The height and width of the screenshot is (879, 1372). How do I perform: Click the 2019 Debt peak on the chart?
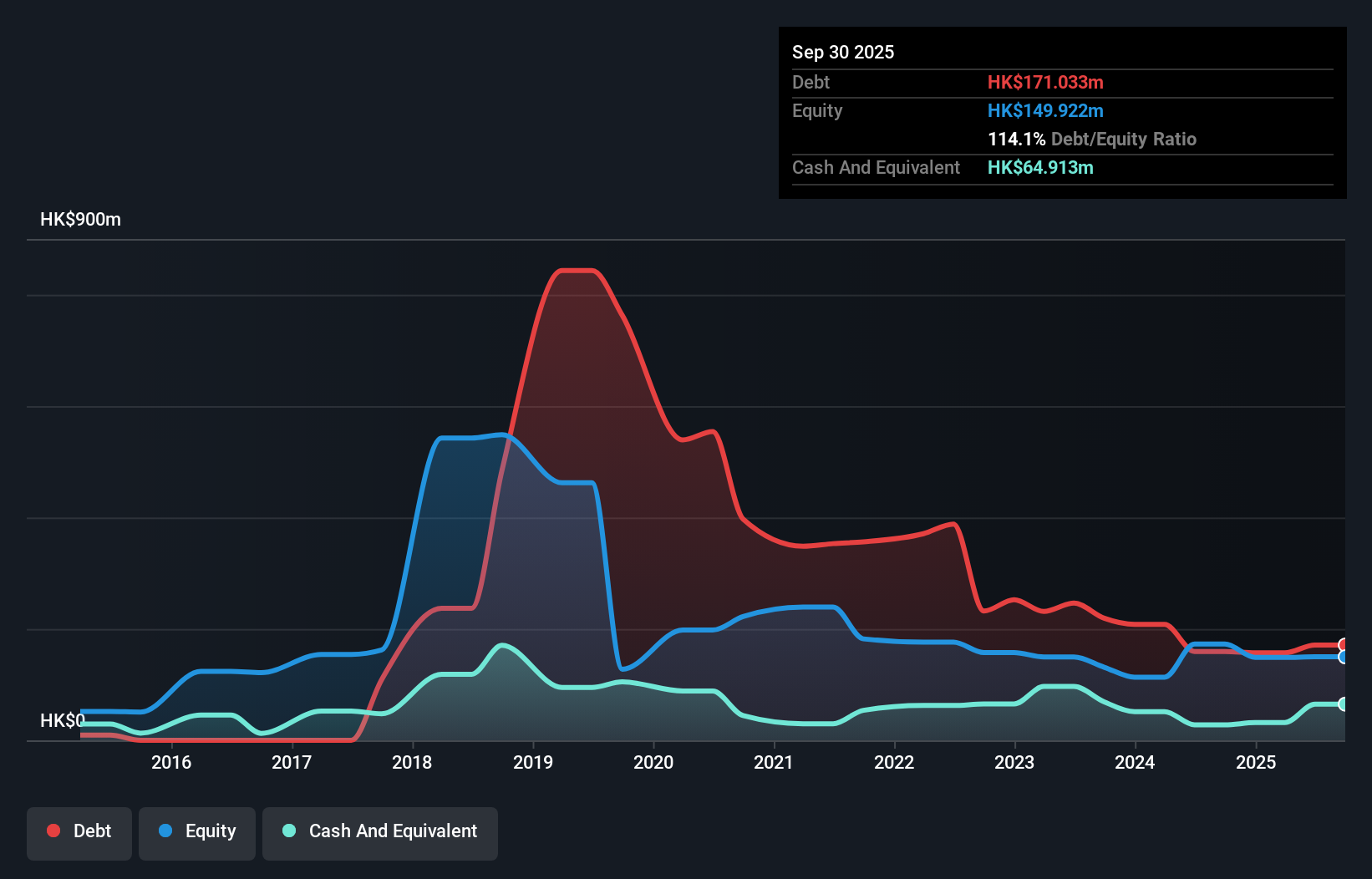pyautogui.click(x=577, y=271)
